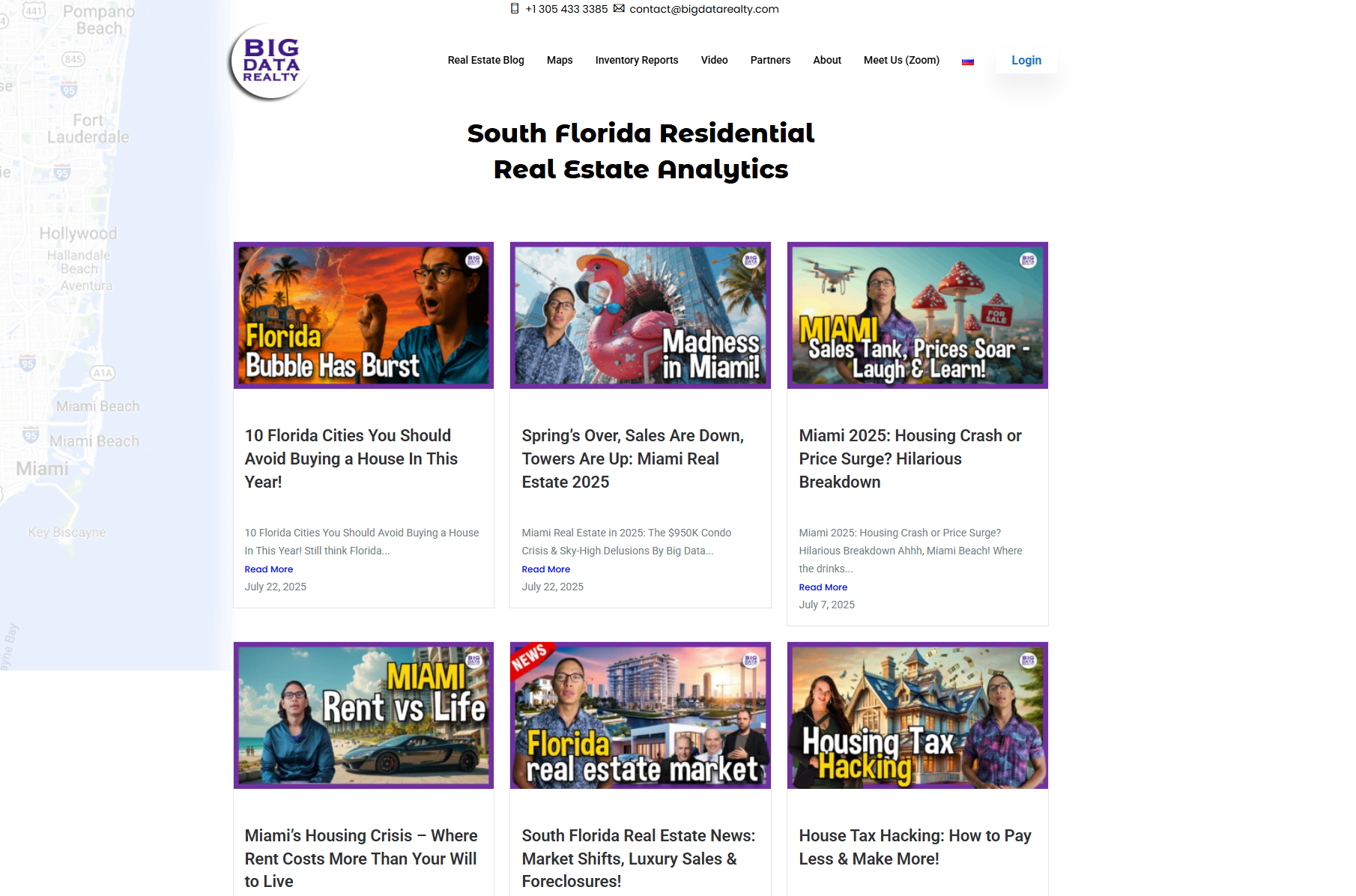Click the phone icon in the top contact bar
The image size is (1356, 896).
coord(515,9)
